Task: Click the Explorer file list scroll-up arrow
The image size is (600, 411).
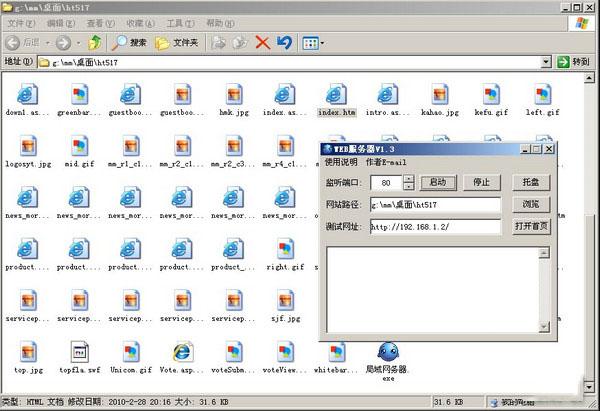Action: [589, 78]
